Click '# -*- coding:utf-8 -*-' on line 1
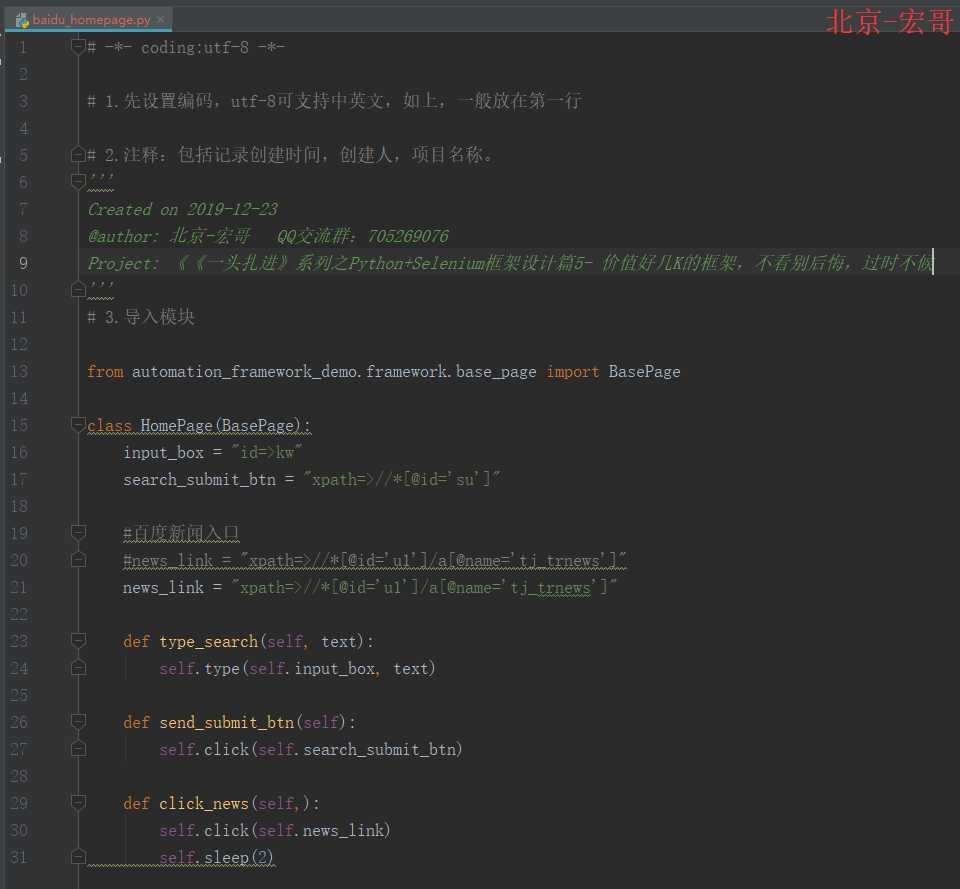 pos(186,47)
